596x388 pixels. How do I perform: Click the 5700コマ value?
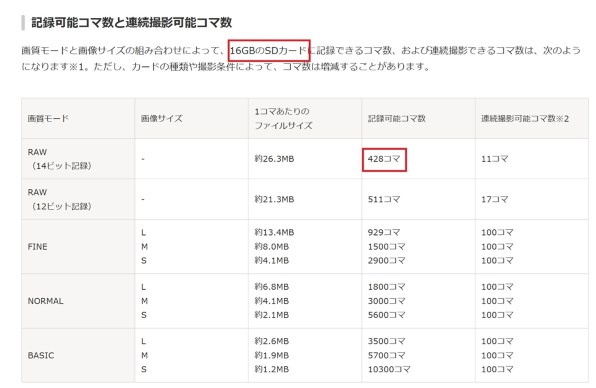(386, 355)
